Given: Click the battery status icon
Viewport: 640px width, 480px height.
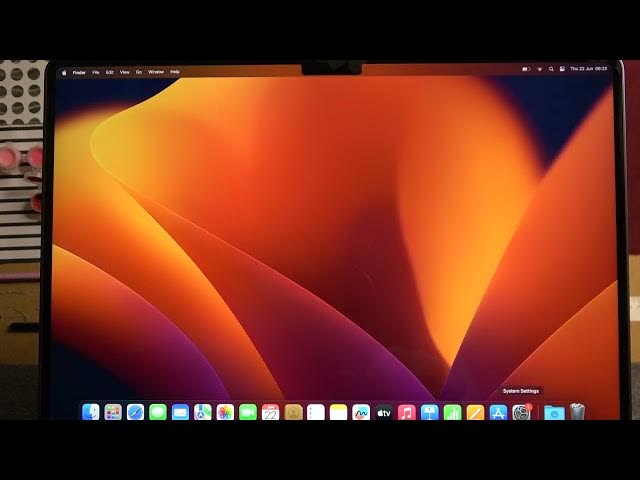Looking at the screenshot, I should click(x=526, y=69).
